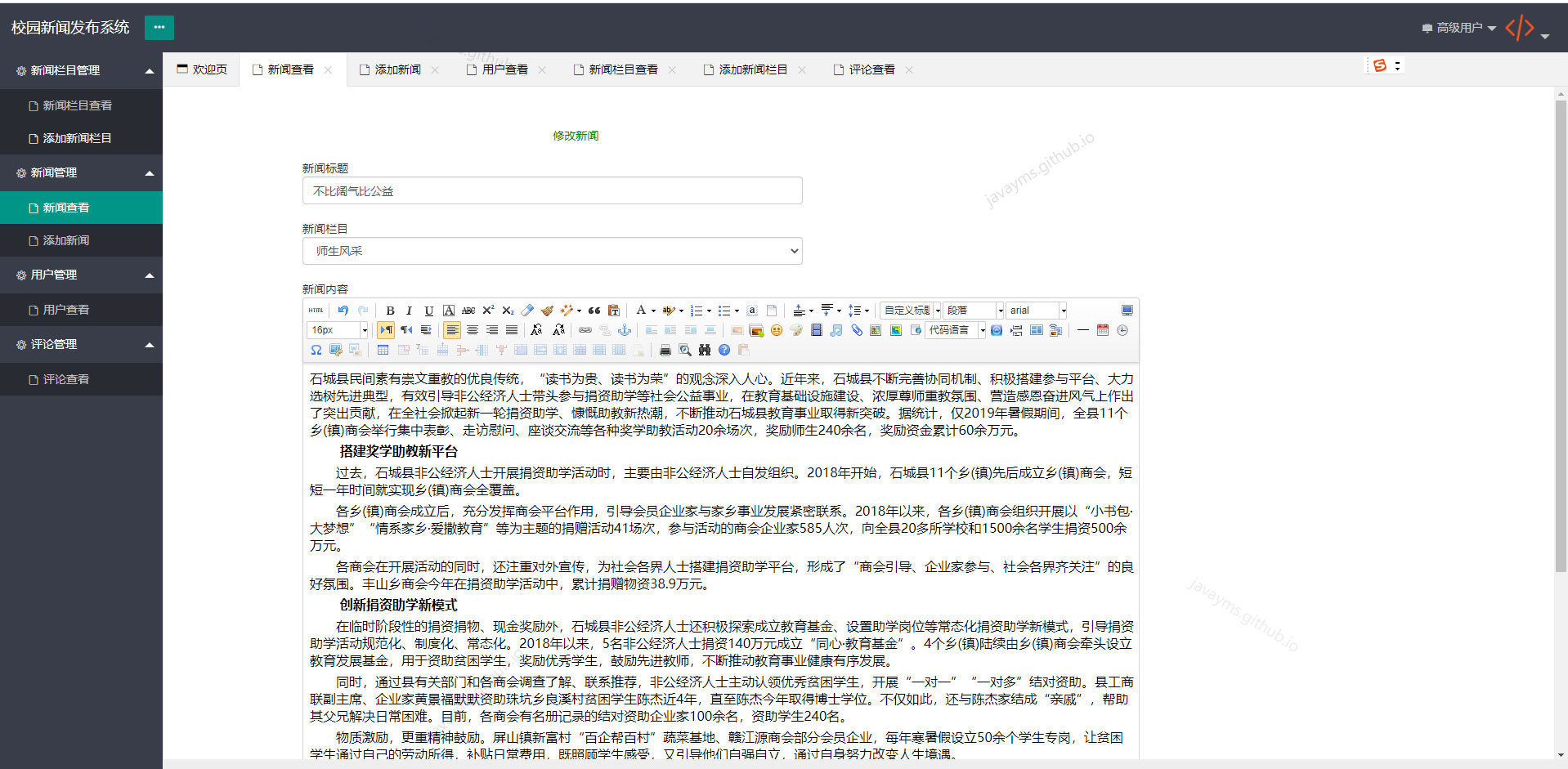1568x769 pixels.
Task: Open the 段落 paragraph format dropdown
Action: coord(974,311)
